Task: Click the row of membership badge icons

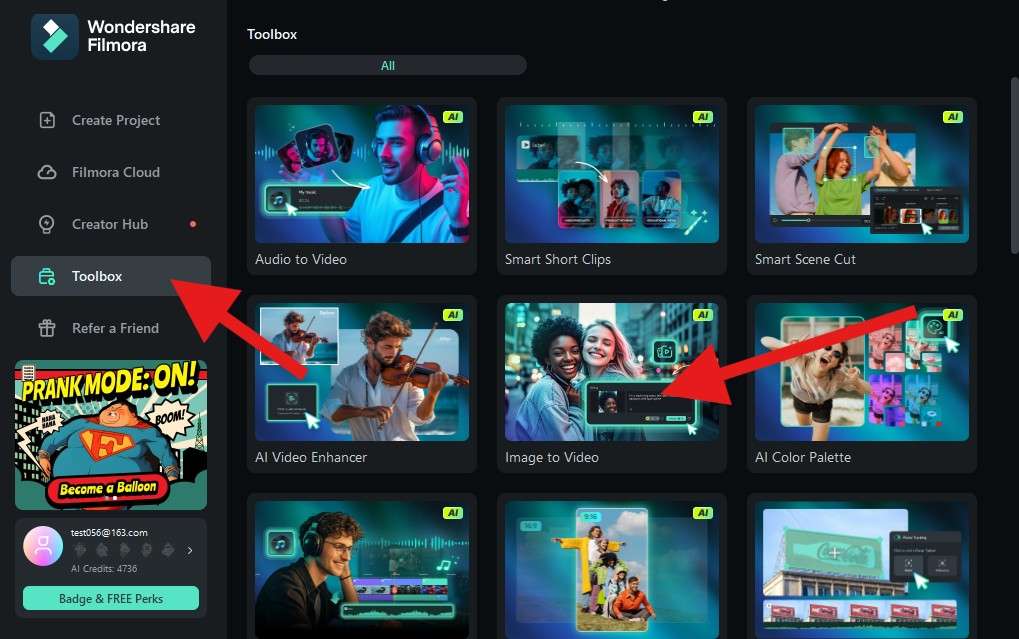Action: click(x=124, y=550)
